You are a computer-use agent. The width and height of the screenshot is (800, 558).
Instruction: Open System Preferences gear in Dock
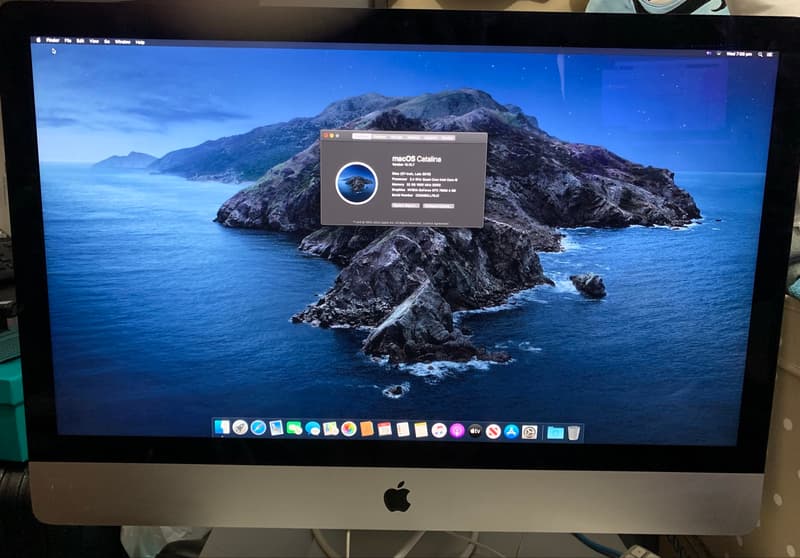point(529,432)
